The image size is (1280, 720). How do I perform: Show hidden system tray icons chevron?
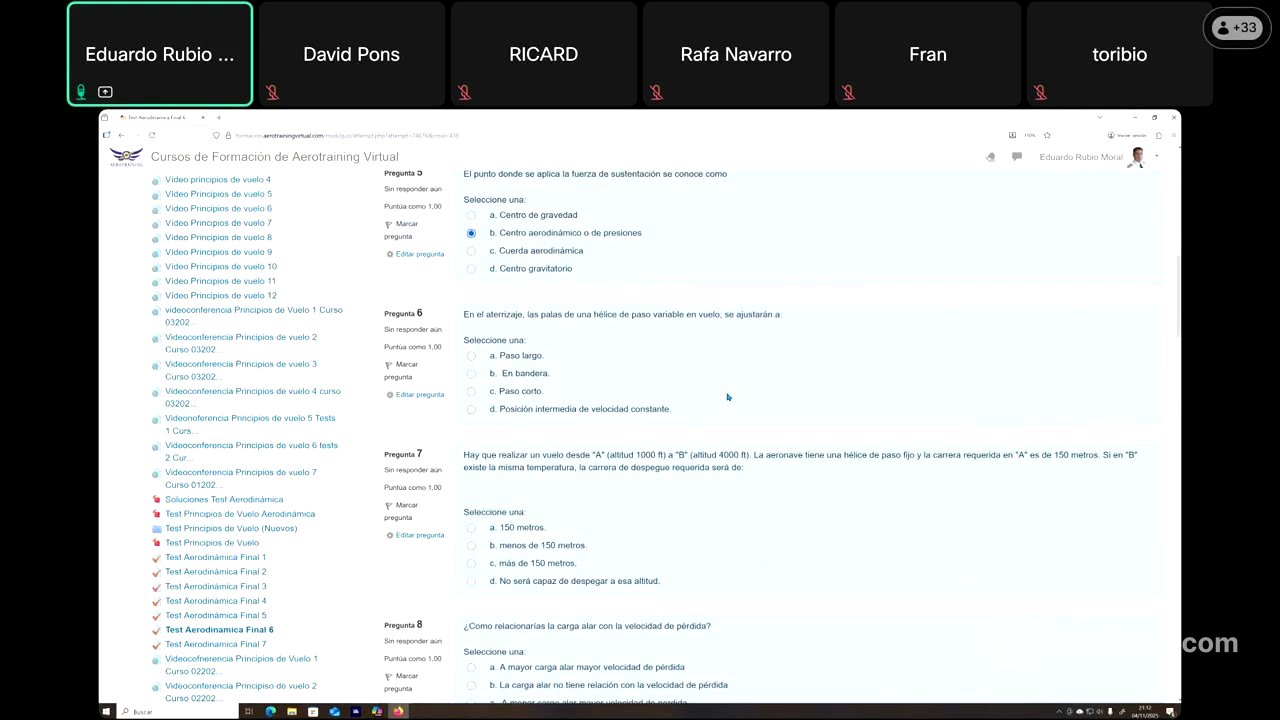coord(1060,712)
